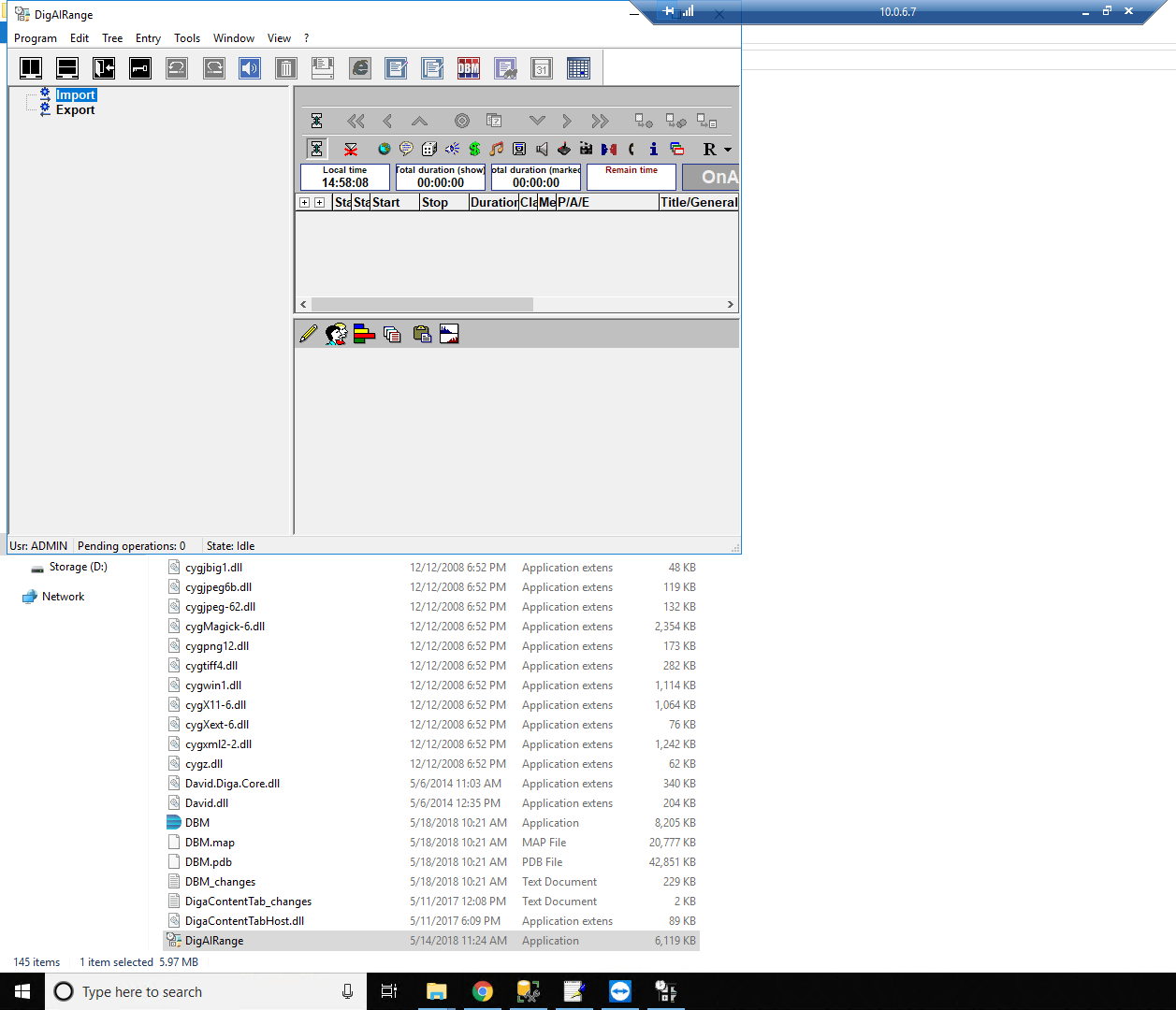Toggle the blue info "i" filter icon
This screenshot has height=1010, width=1176.
coord(653,149)
